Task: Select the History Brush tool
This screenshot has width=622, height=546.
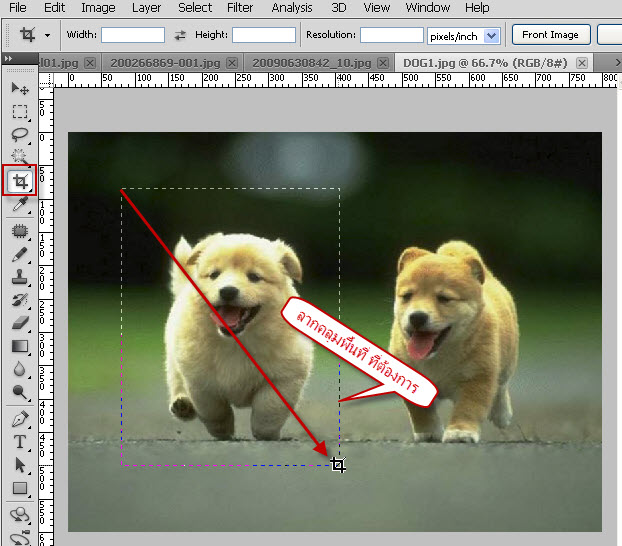Action: point(20,300)
